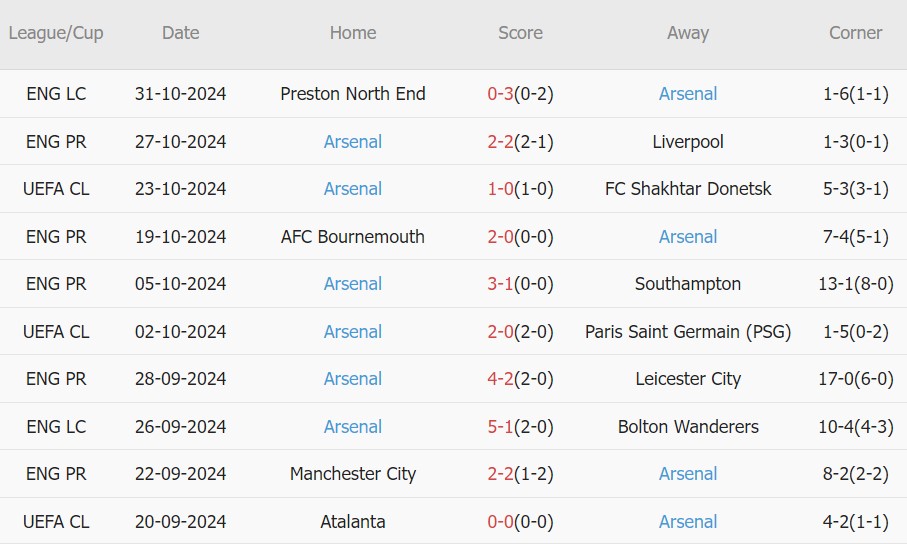The image size is (907, 544).
Task: Select Arsenal in the Shakhtar Donetsk row
Action: click(x=352, y=189)
